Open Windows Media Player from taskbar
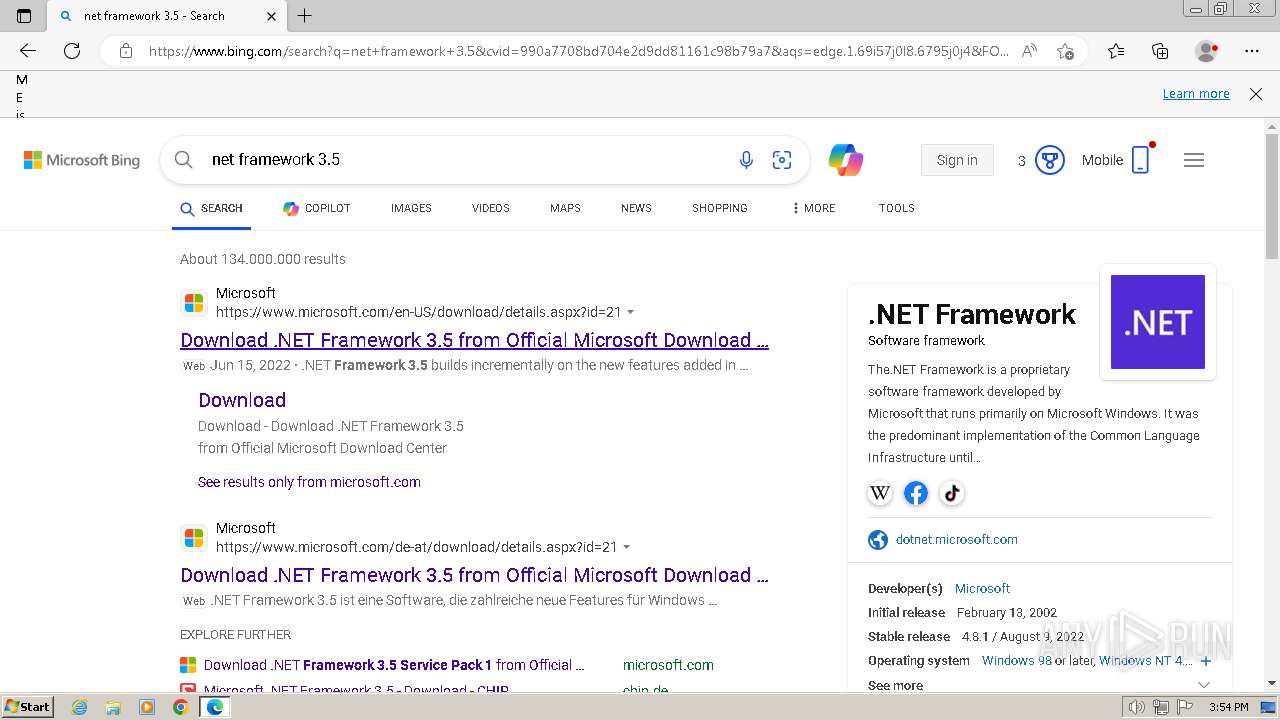 point(147,707)
